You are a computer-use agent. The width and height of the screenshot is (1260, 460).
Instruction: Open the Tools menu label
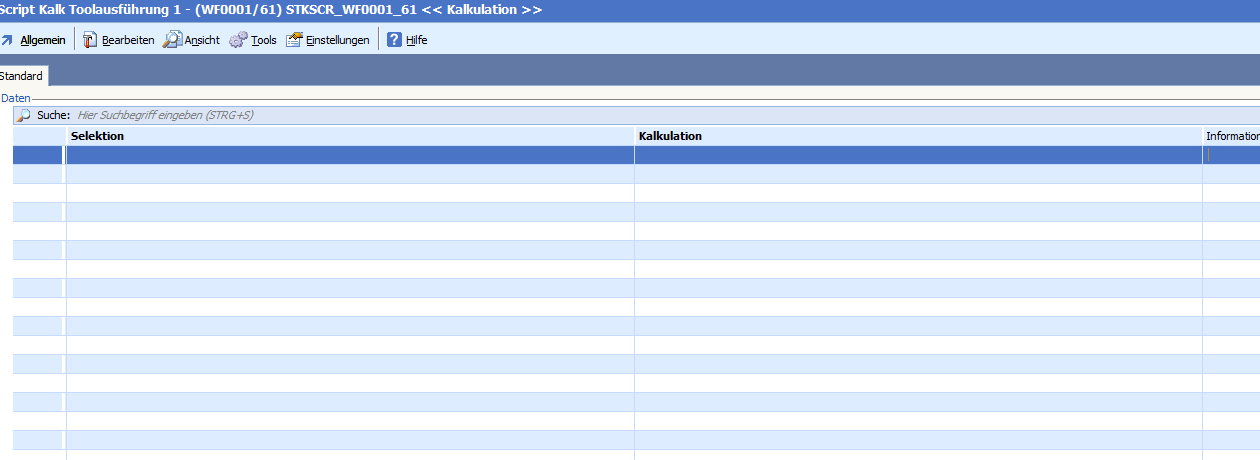(x=264, y=40)
